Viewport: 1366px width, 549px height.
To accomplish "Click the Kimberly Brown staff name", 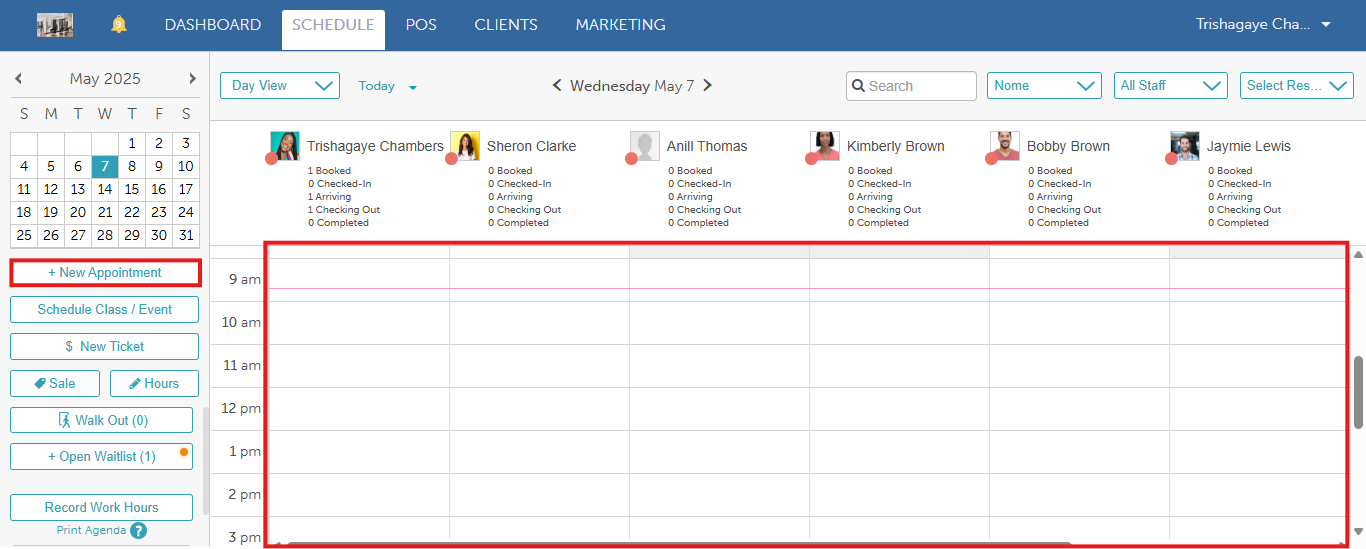I will (x=895, y=146).
